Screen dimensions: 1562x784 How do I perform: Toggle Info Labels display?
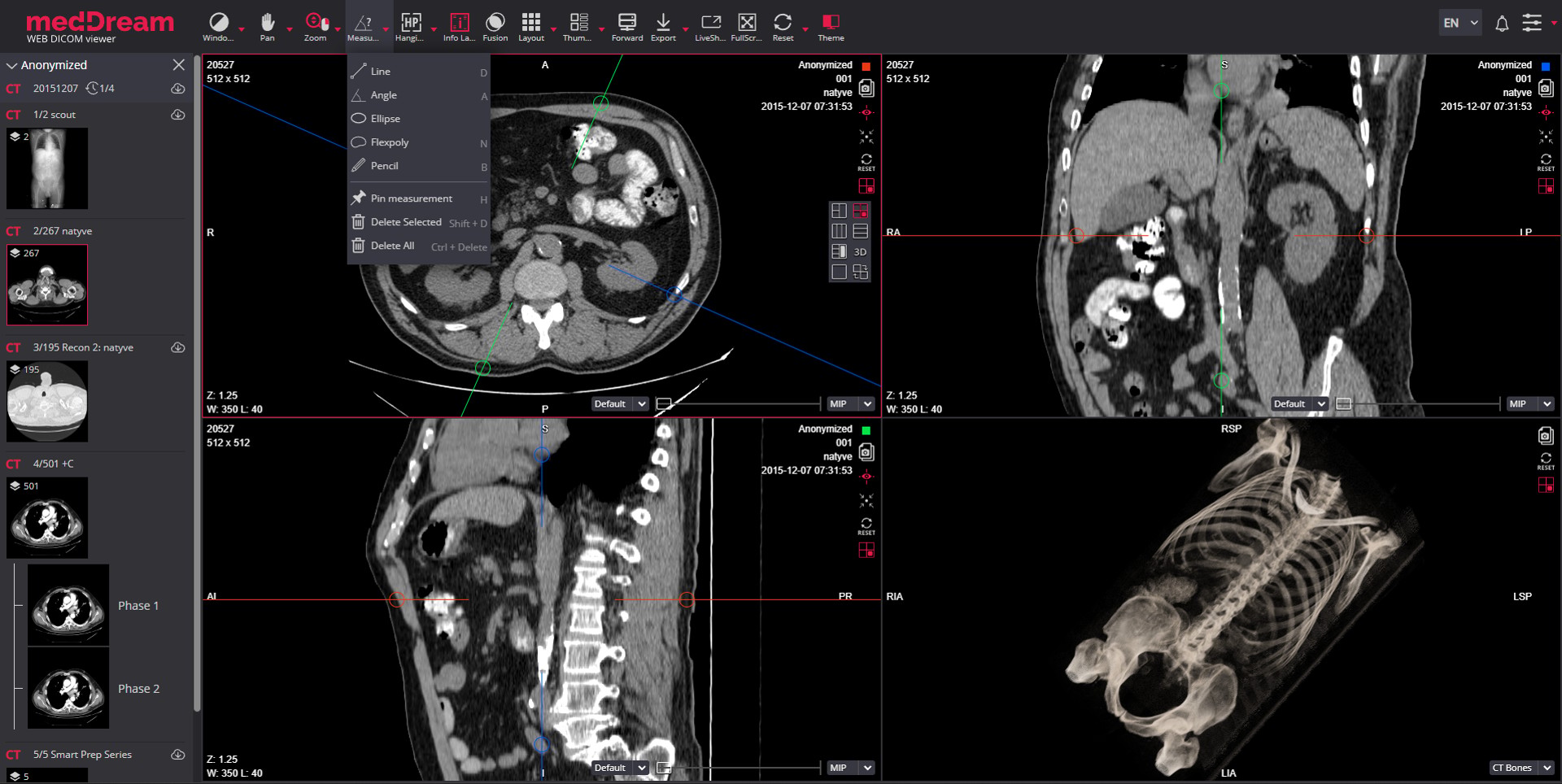459,26
